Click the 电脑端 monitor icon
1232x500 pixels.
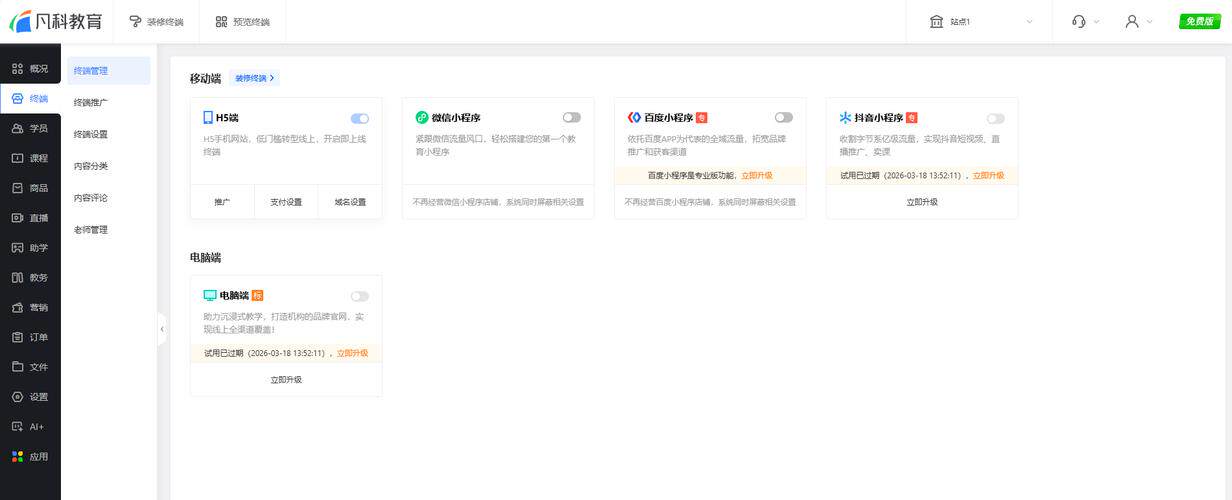point(209,296)
